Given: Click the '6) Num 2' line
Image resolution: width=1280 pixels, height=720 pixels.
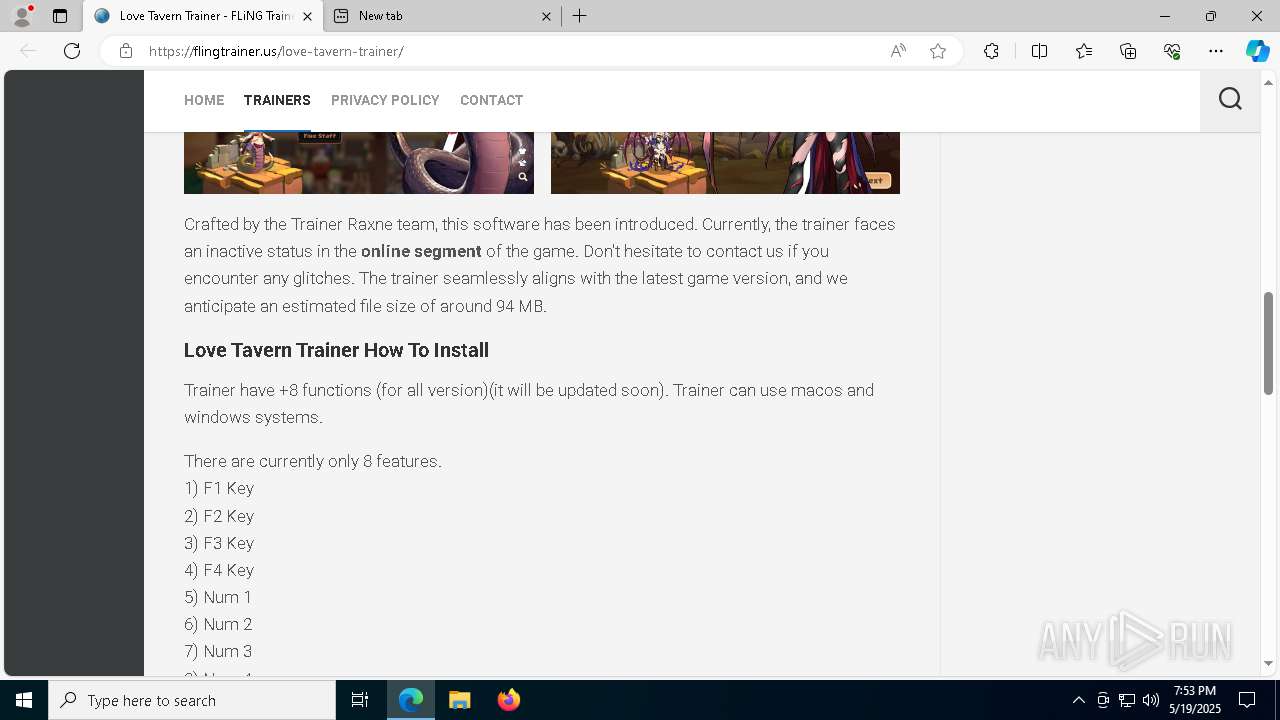Looking at the screenshot, I should point(218,624).
